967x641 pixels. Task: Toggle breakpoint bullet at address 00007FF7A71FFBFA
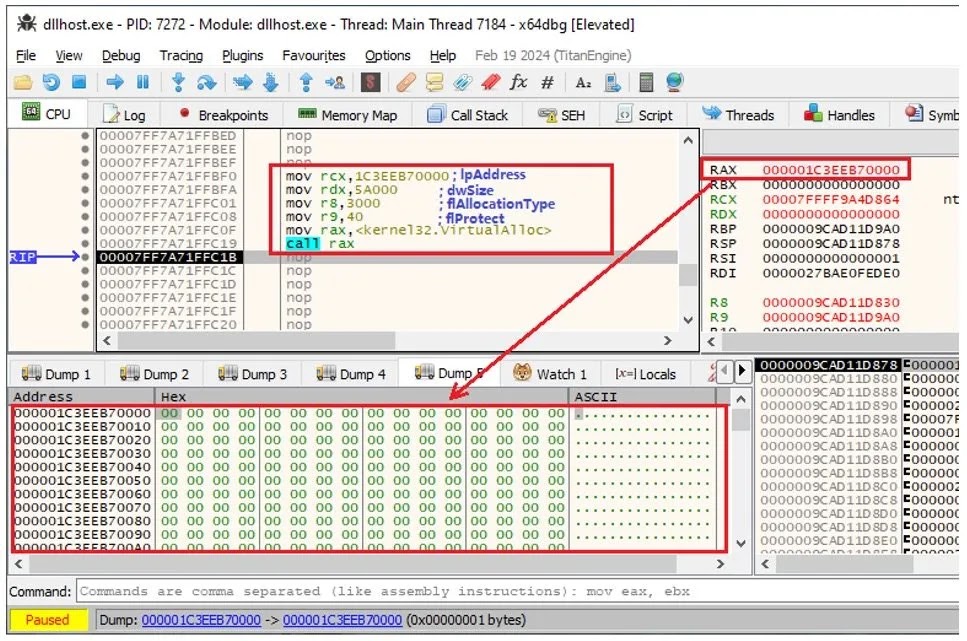pyautogui.click(x=85, y=189)
